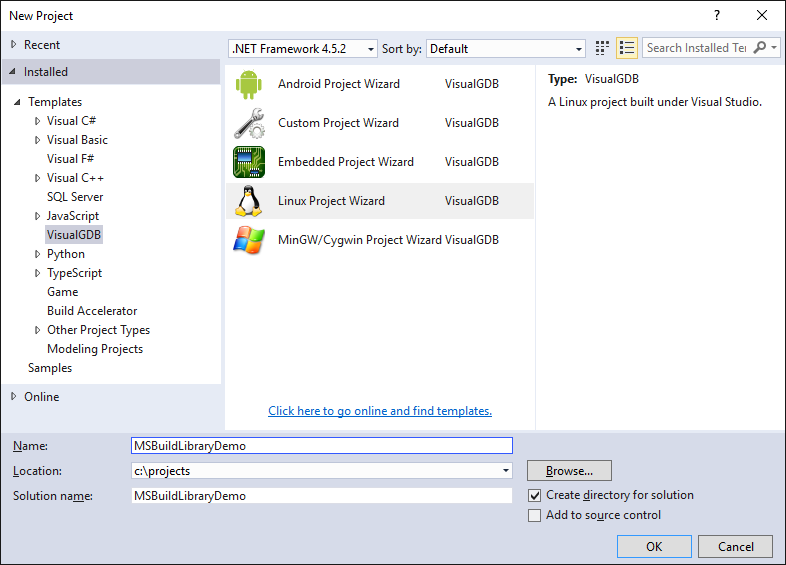Screen dimensions: 786x565
Task: Click the MinGW/Cygwin Windows flag icon
Action: (249, 240)
